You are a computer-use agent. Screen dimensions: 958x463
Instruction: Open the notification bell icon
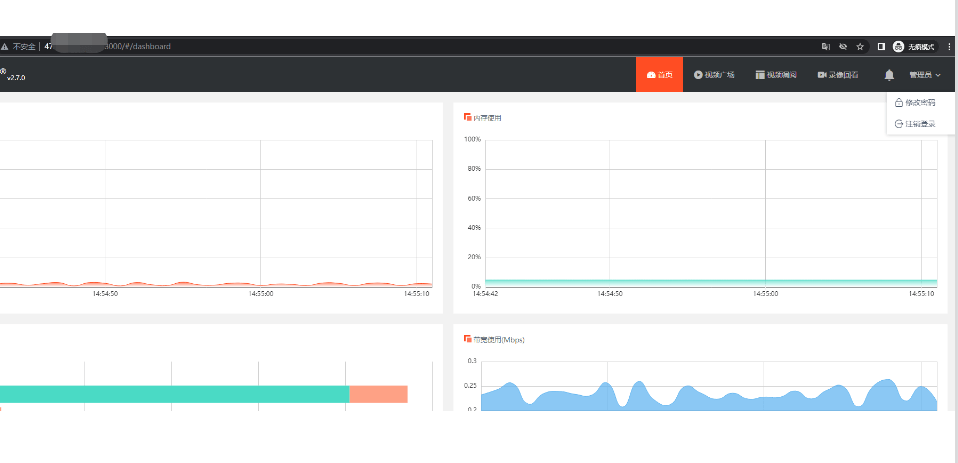(x=889, y=75)
